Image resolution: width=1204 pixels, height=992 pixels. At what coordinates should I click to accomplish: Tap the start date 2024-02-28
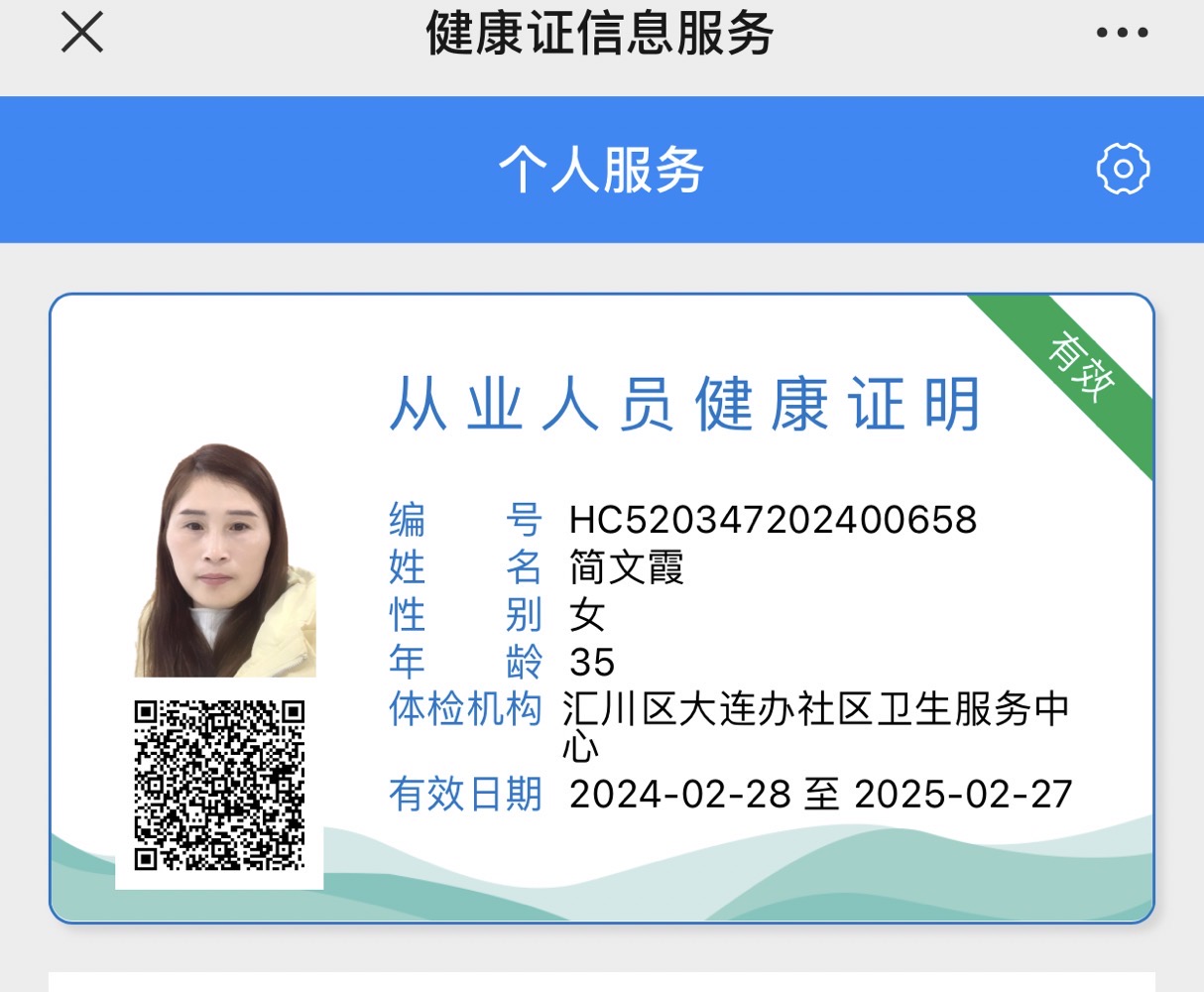coord(679,795)
